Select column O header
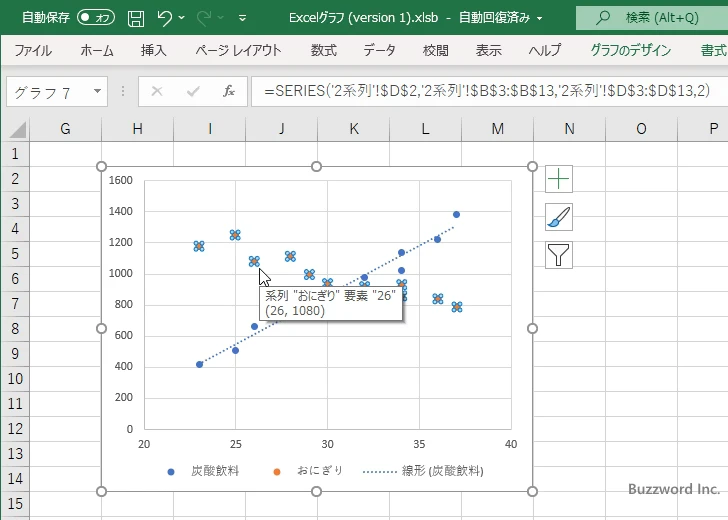 point(641,129)
